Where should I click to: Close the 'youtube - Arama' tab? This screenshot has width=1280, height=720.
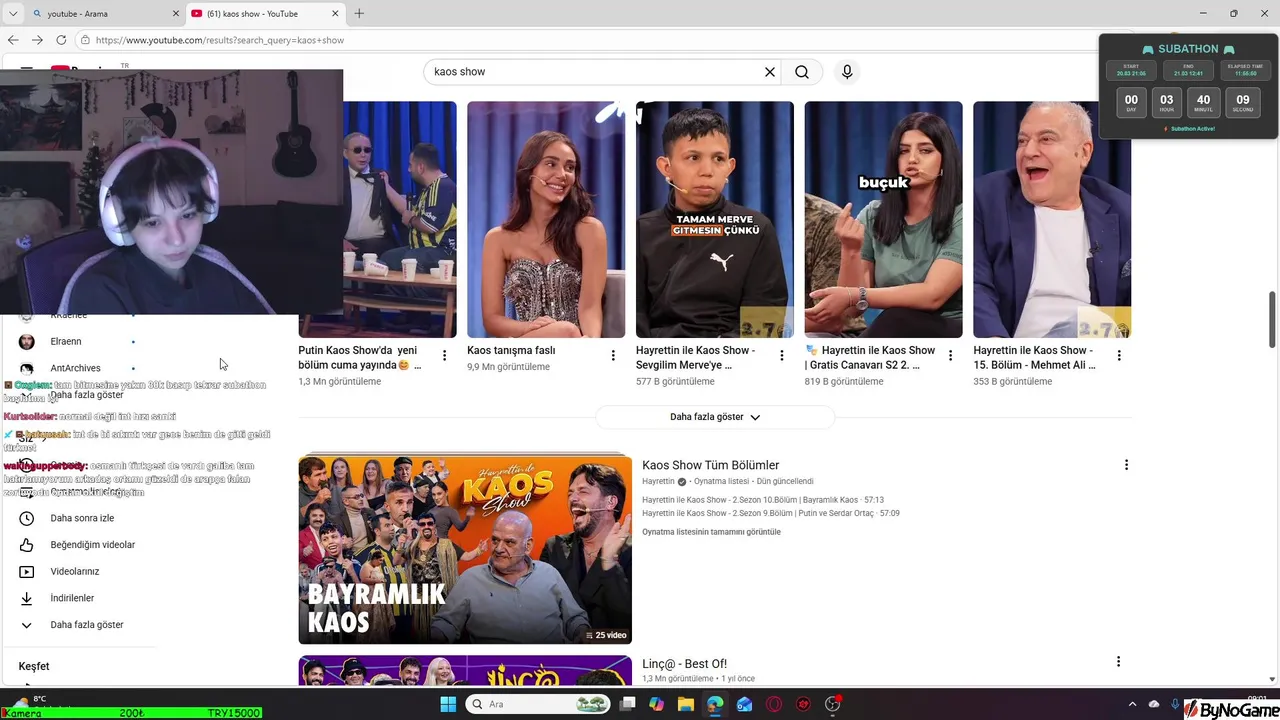click(x=175, y=14)
